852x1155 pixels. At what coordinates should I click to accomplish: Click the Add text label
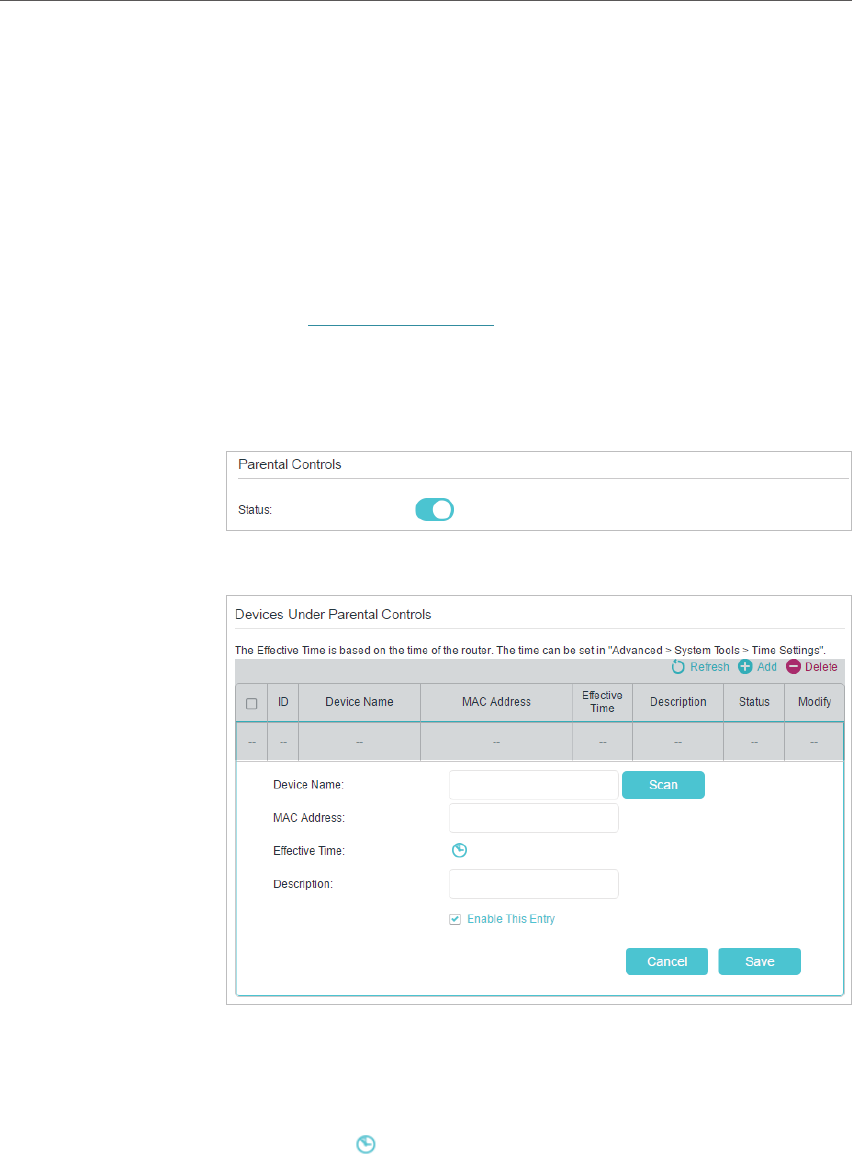tap(767, 667)
